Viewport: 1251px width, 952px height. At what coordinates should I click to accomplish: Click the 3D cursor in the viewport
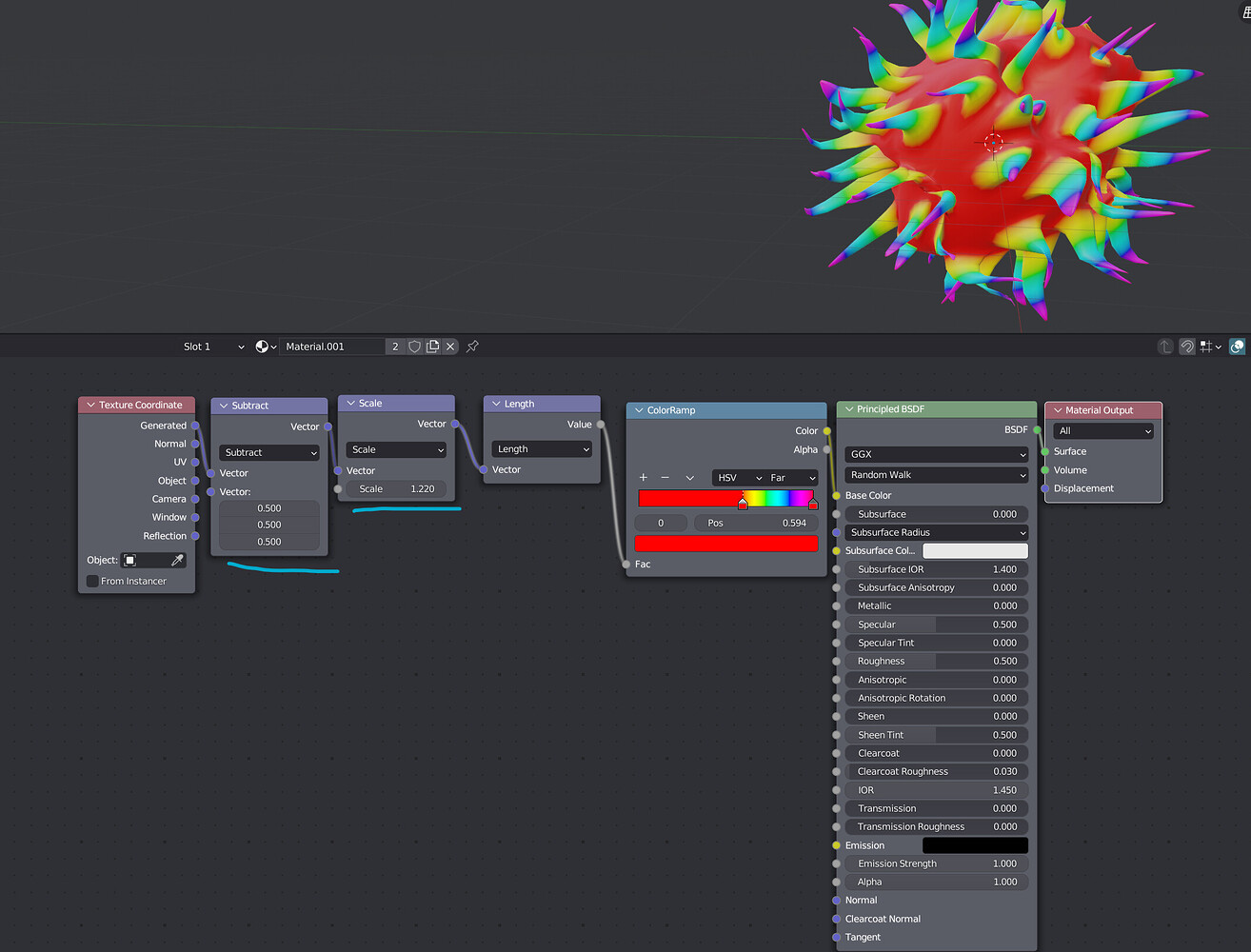coord(993,143)
